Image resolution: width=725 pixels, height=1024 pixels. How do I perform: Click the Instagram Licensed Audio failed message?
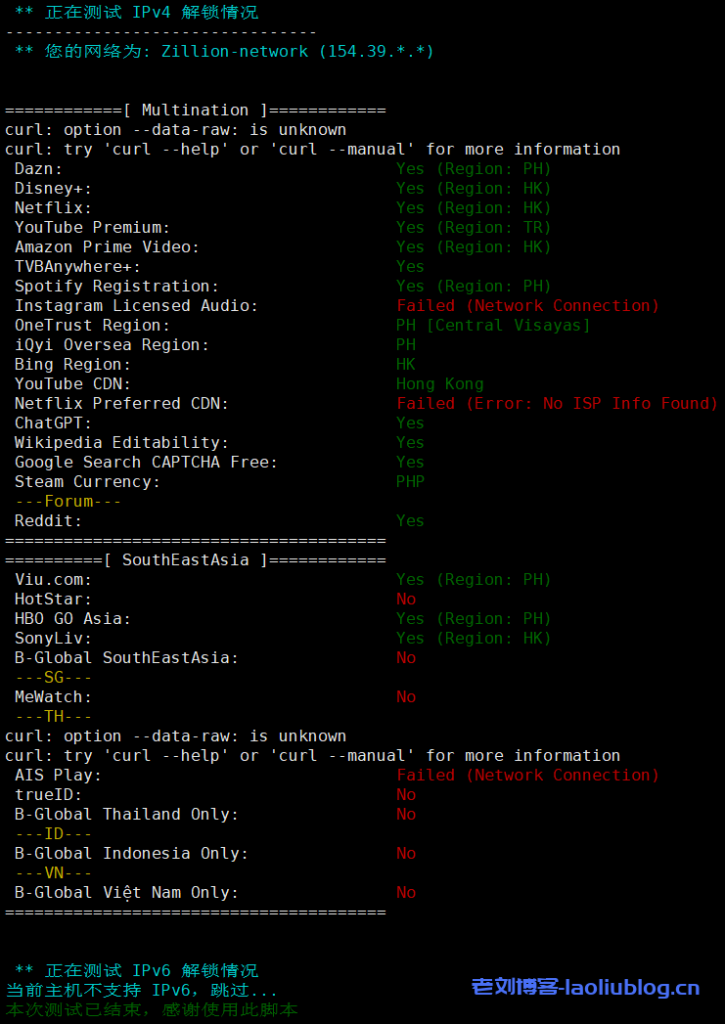[528, 306]
